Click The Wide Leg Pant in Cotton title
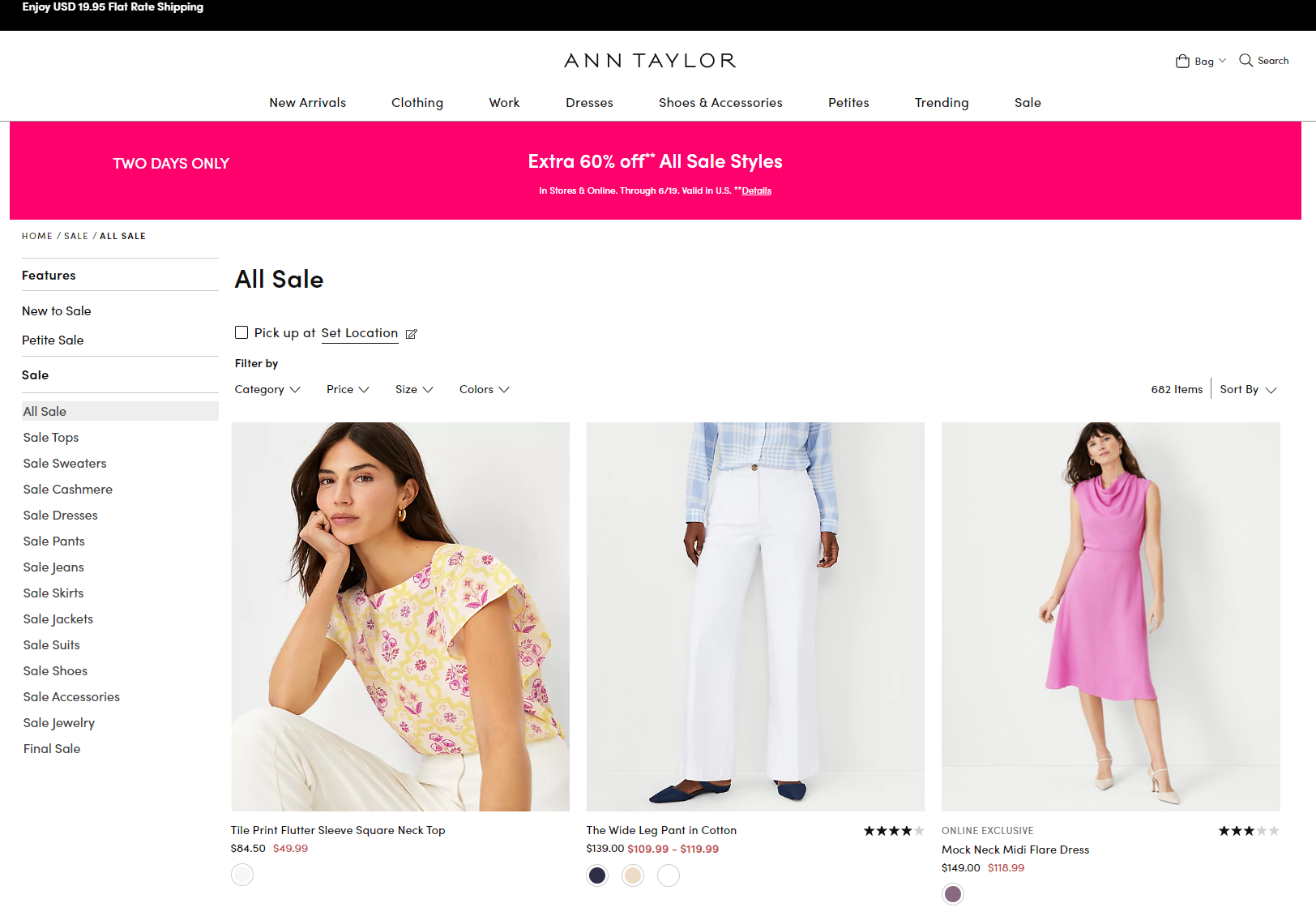 click(x=661, y=831)
